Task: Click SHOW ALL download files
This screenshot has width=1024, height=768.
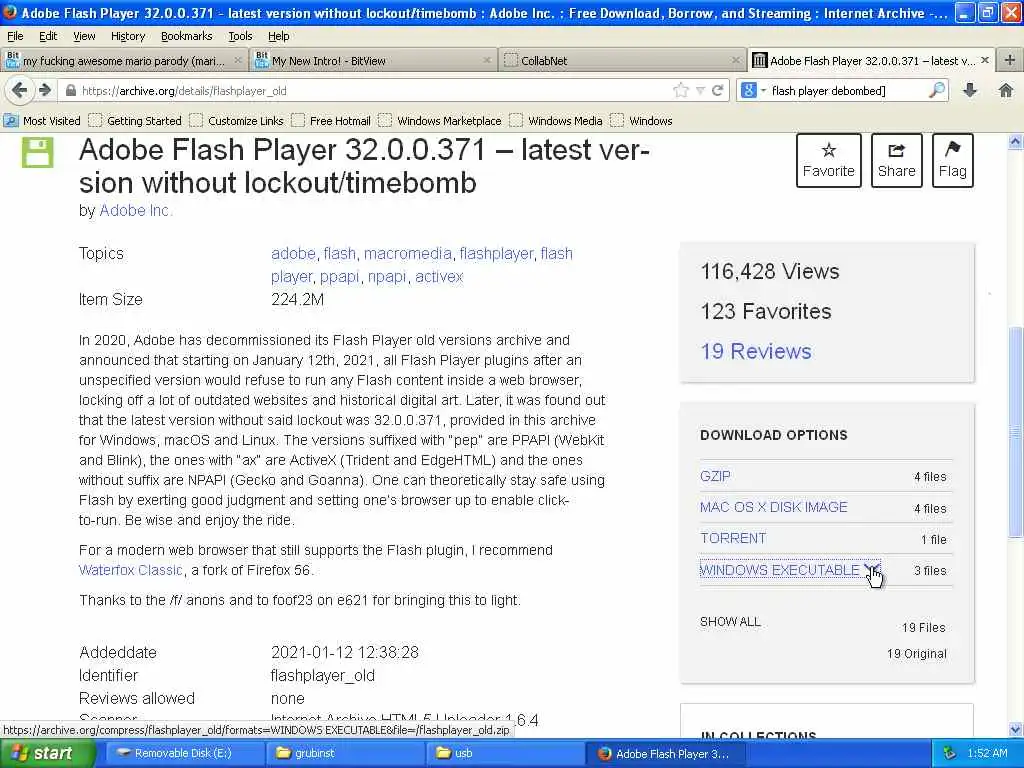Action: 730,622
